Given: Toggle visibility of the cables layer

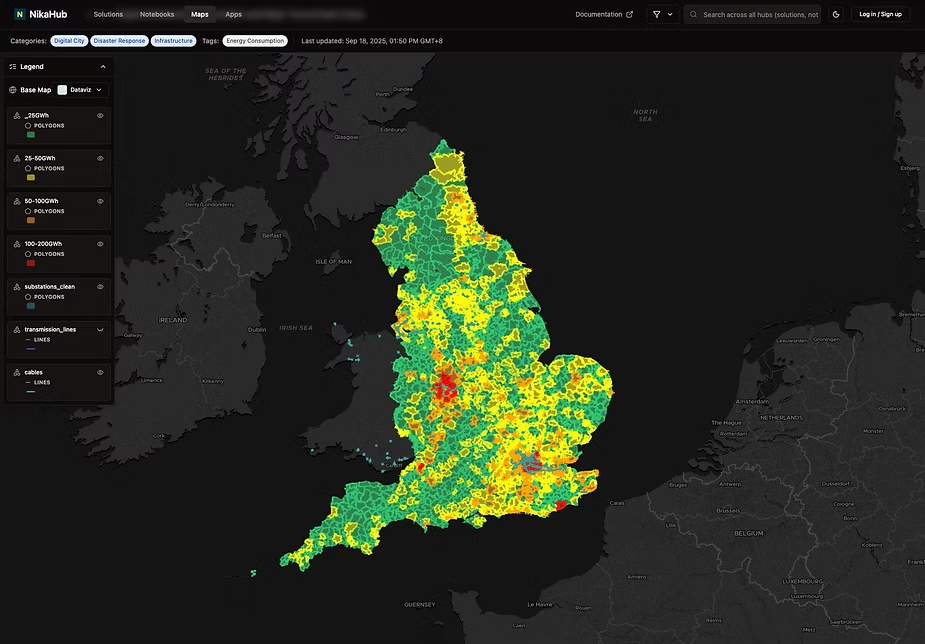Looking at the screenshot, I should (x=100, y=373).
